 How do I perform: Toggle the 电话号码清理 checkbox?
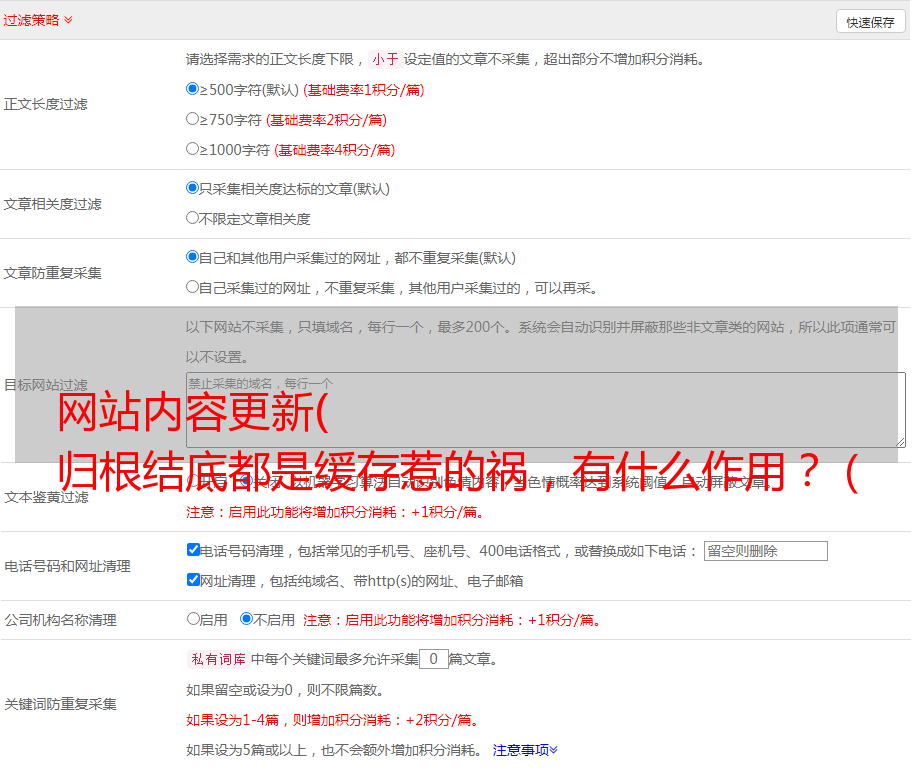click(193, 550)
